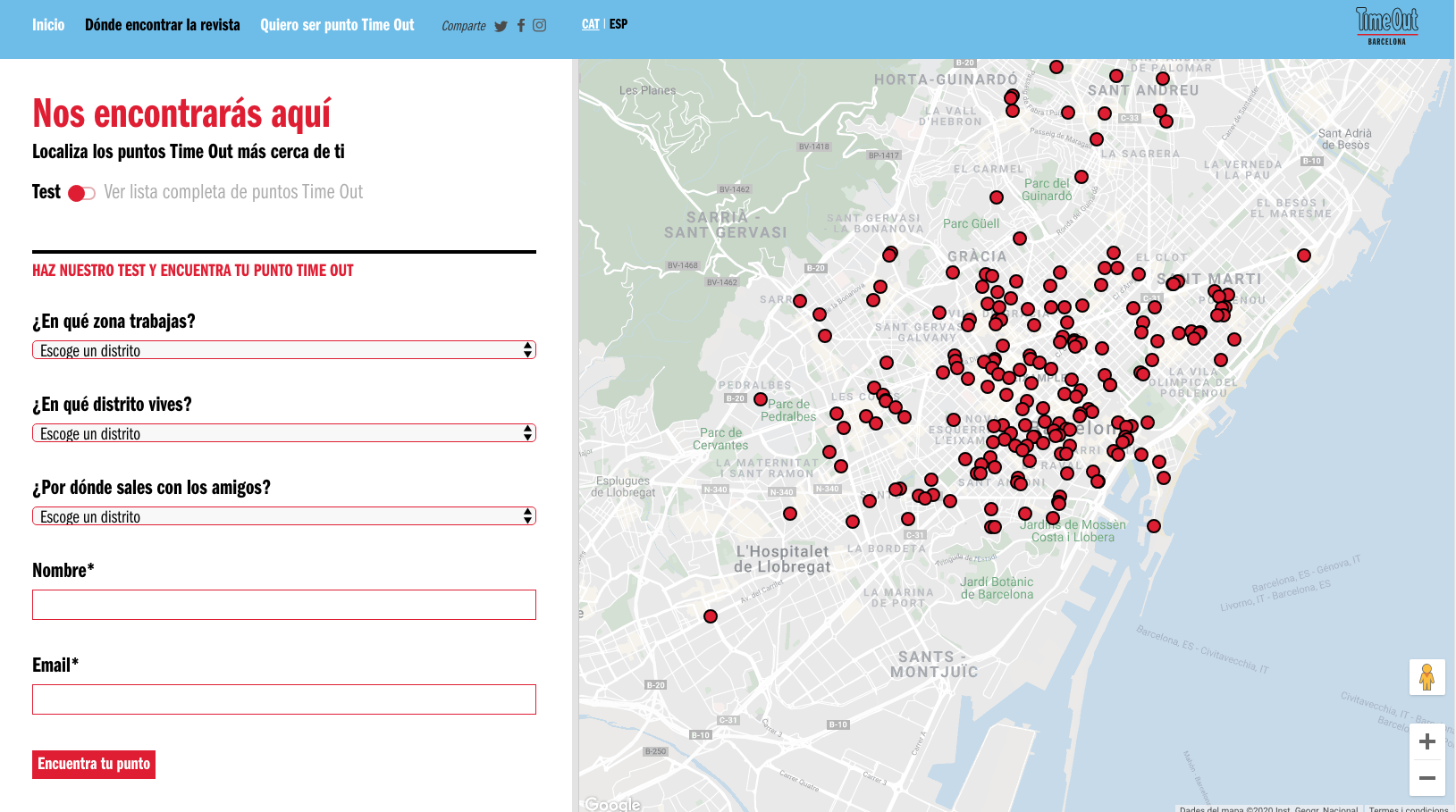
Task: Click the 'Sant Adrià de Besòs' map label
Action: pyautogui.click(x=1345, y=139)
